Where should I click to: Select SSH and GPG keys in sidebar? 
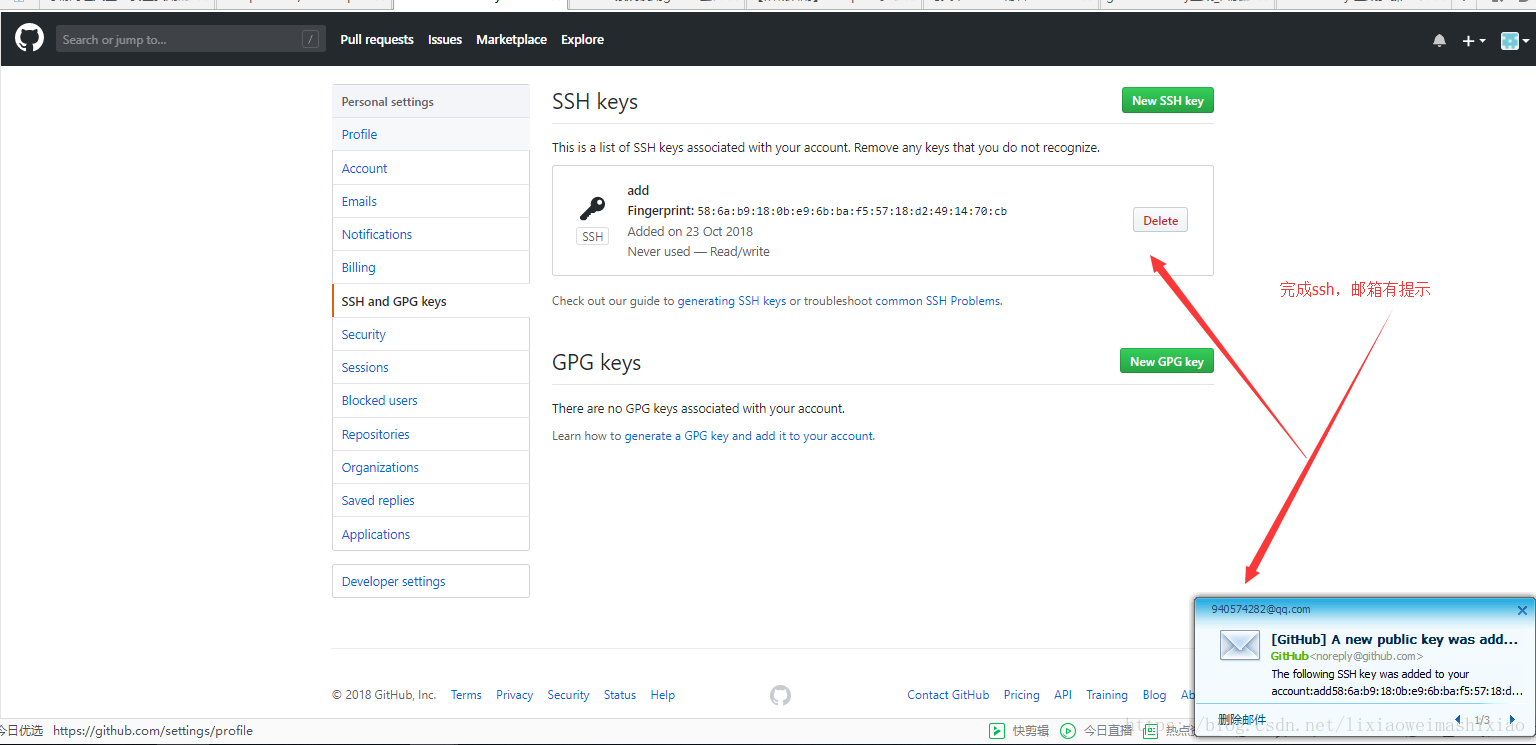(431, 301)
